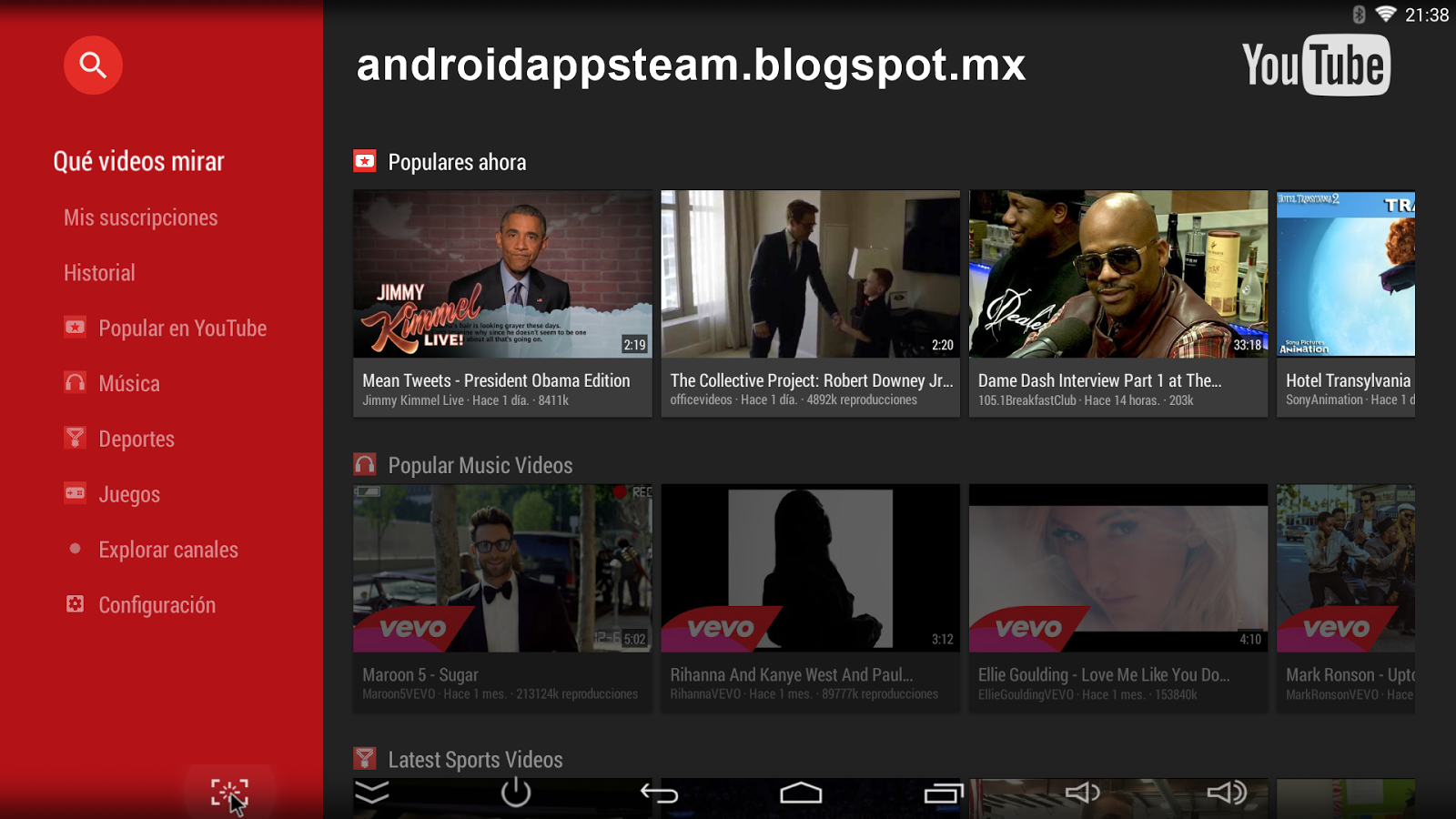Click the Popular en YouTube star icon
This screenshot has height=819, width=1456.
coord(76,327)
